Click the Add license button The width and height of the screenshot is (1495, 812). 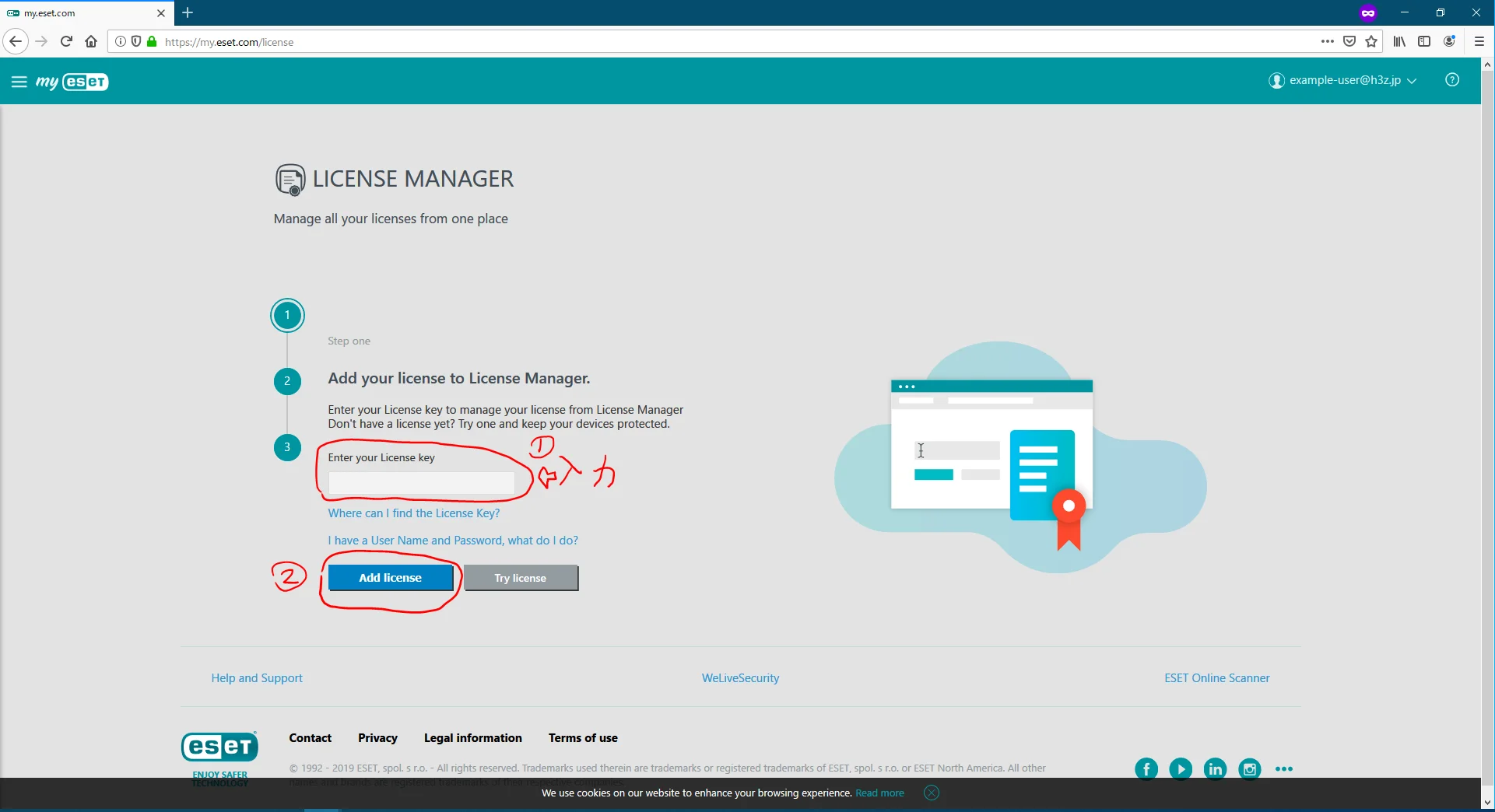pos(390,578)
